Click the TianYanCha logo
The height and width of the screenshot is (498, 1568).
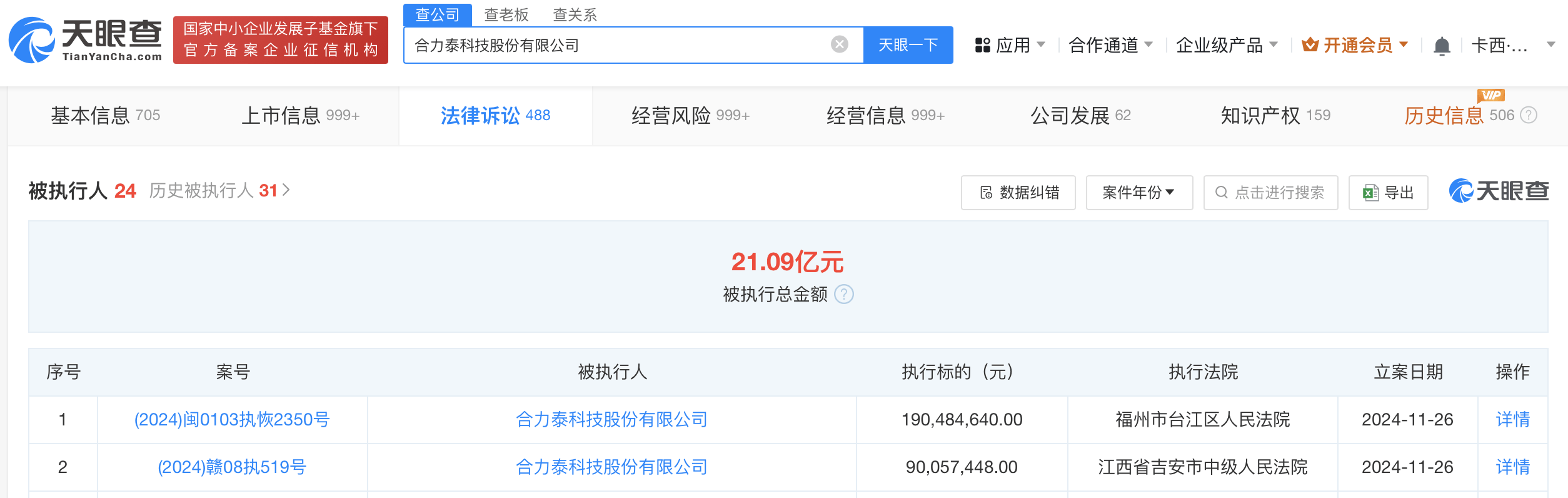coord(86,40)
